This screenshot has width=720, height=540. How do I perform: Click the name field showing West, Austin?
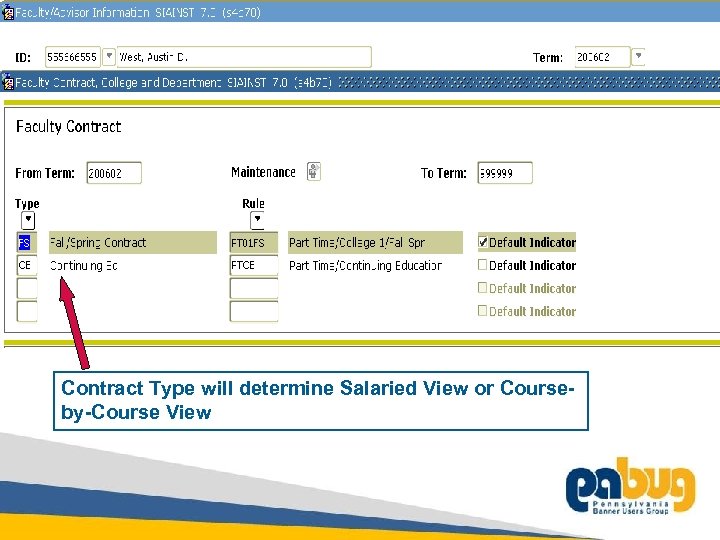pos(244,57)
